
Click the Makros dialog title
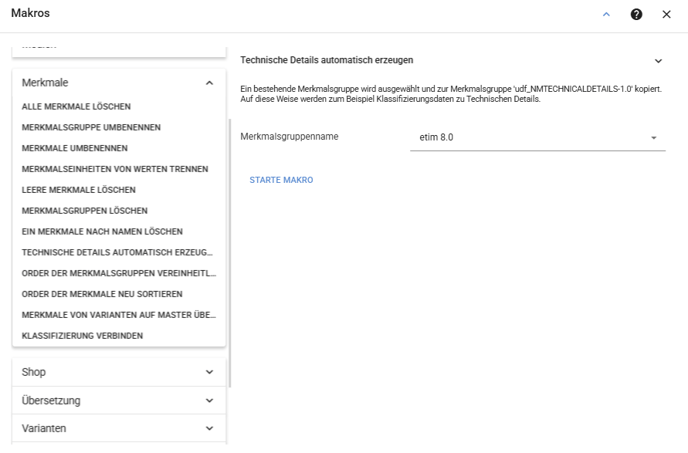[30, 13]
